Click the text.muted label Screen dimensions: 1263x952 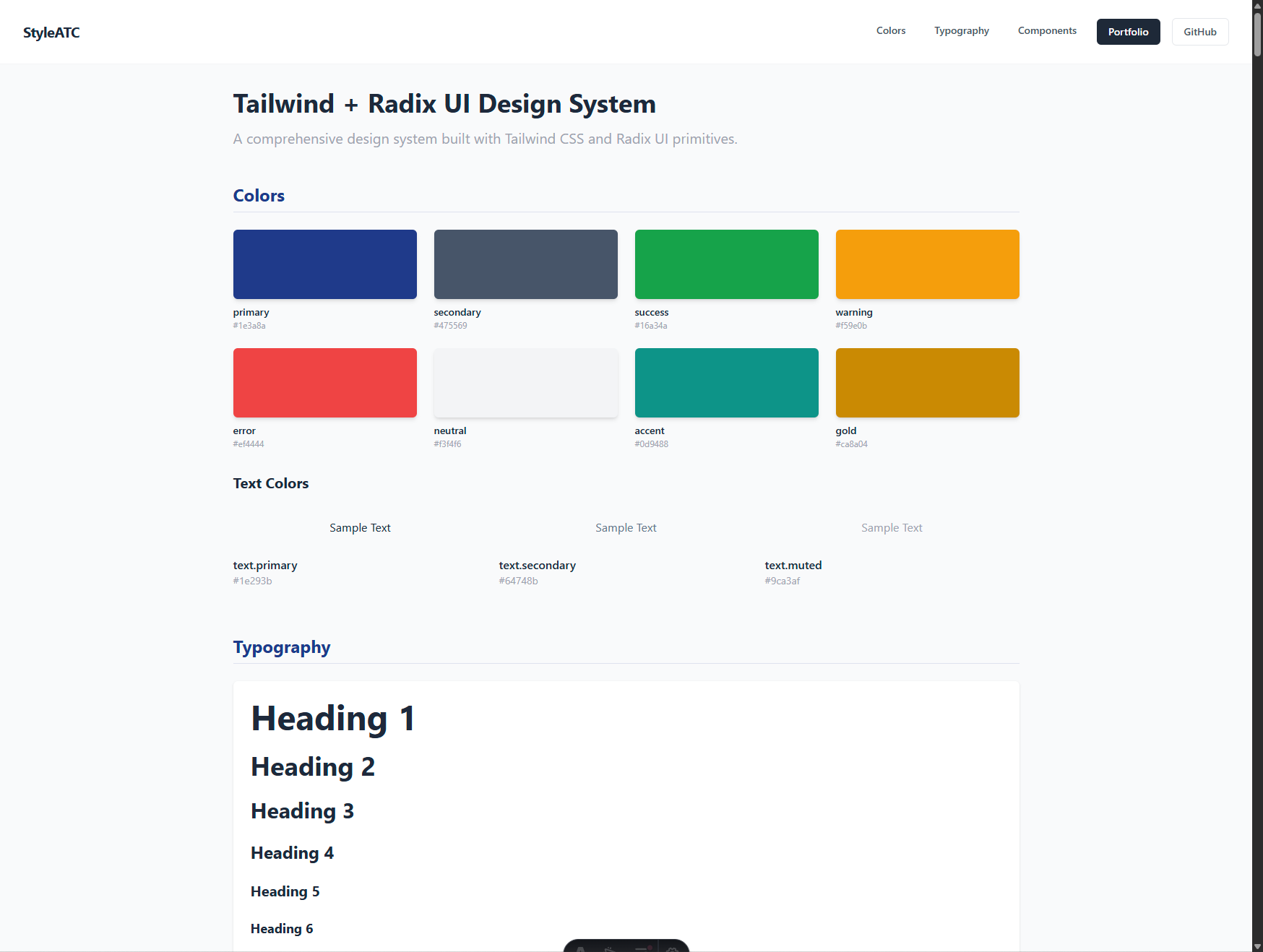point(793,566)
